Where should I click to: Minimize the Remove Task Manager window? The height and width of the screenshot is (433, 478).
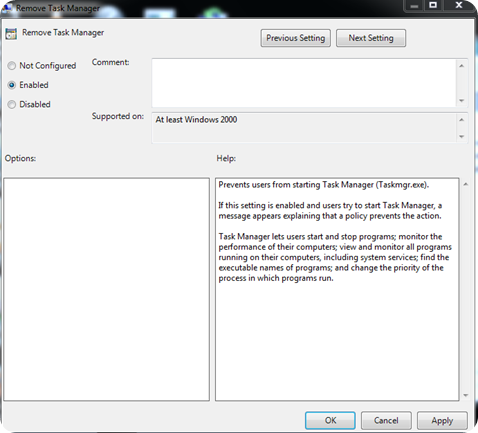pyautogui.click(x=414, y=6)
